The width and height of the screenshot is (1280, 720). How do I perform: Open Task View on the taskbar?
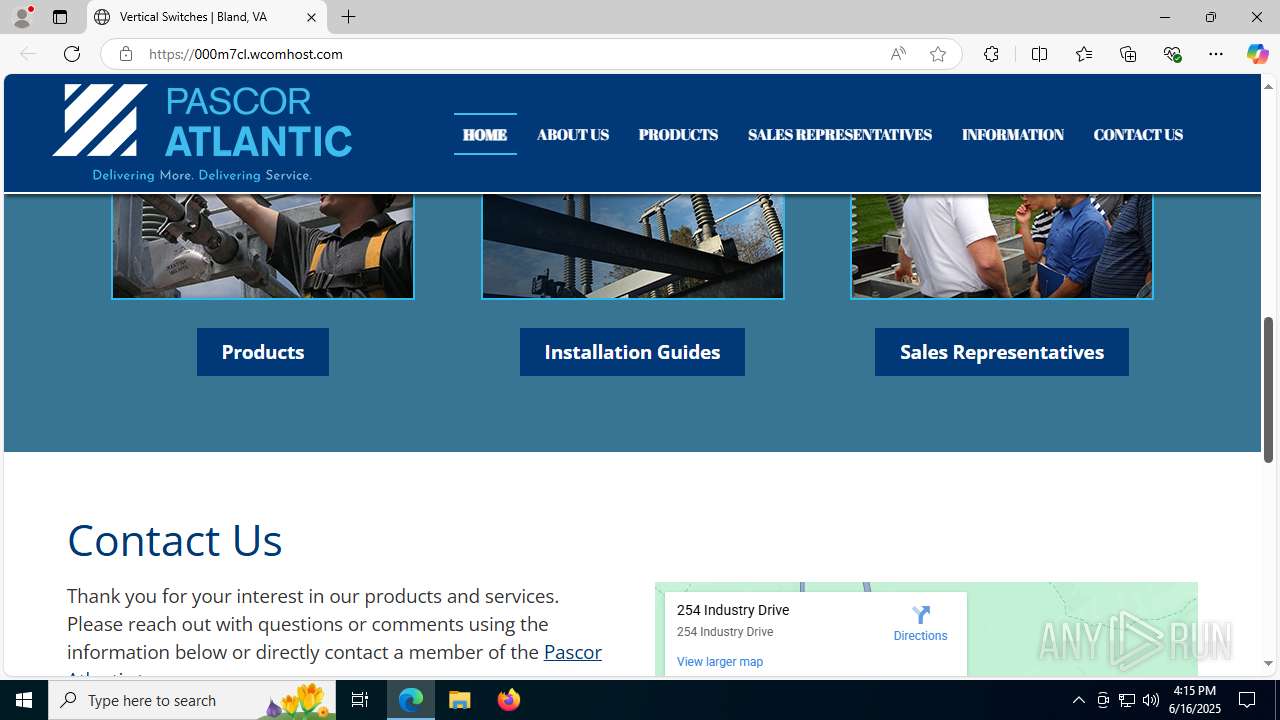(x=360, y=700)
